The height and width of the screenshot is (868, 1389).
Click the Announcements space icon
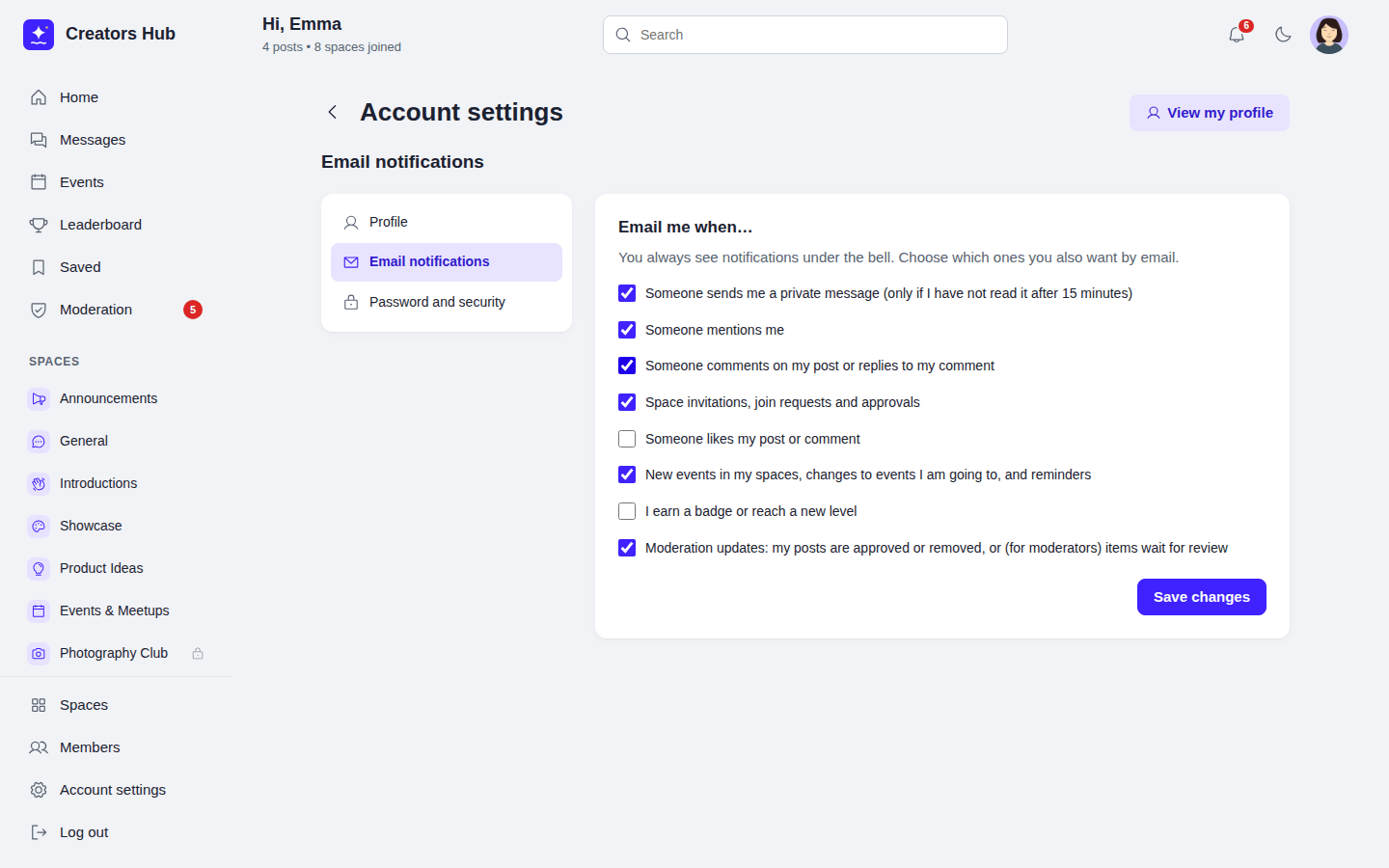coord(39,398)
